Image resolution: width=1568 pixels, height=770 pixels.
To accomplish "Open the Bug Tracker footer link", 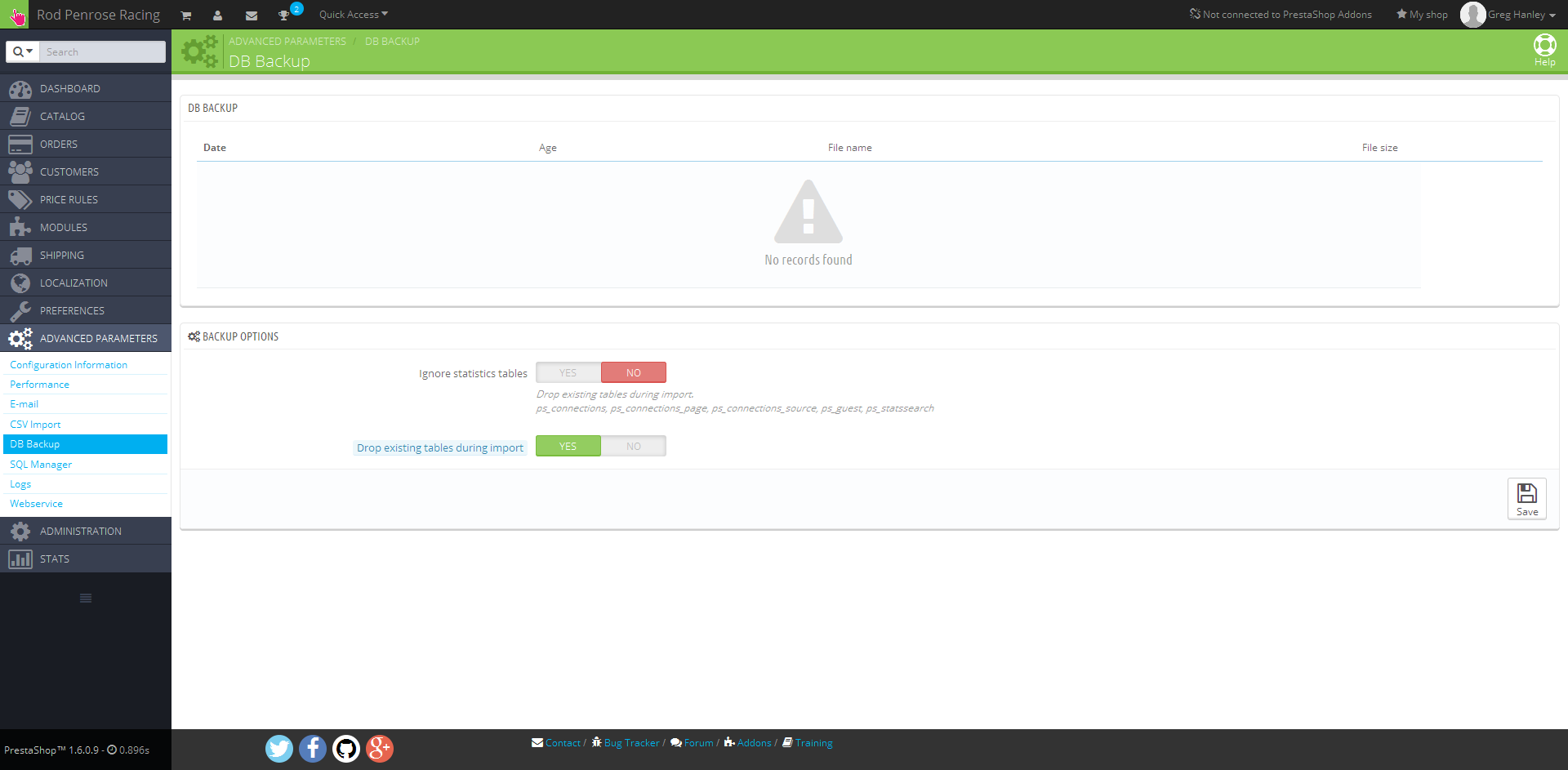I will (631, 743).
